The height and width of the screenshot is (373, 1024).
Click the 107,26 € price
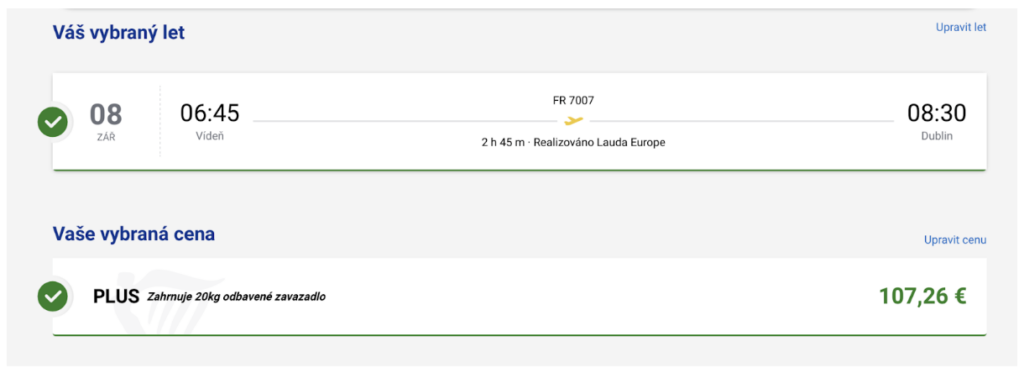coord(922,297)
